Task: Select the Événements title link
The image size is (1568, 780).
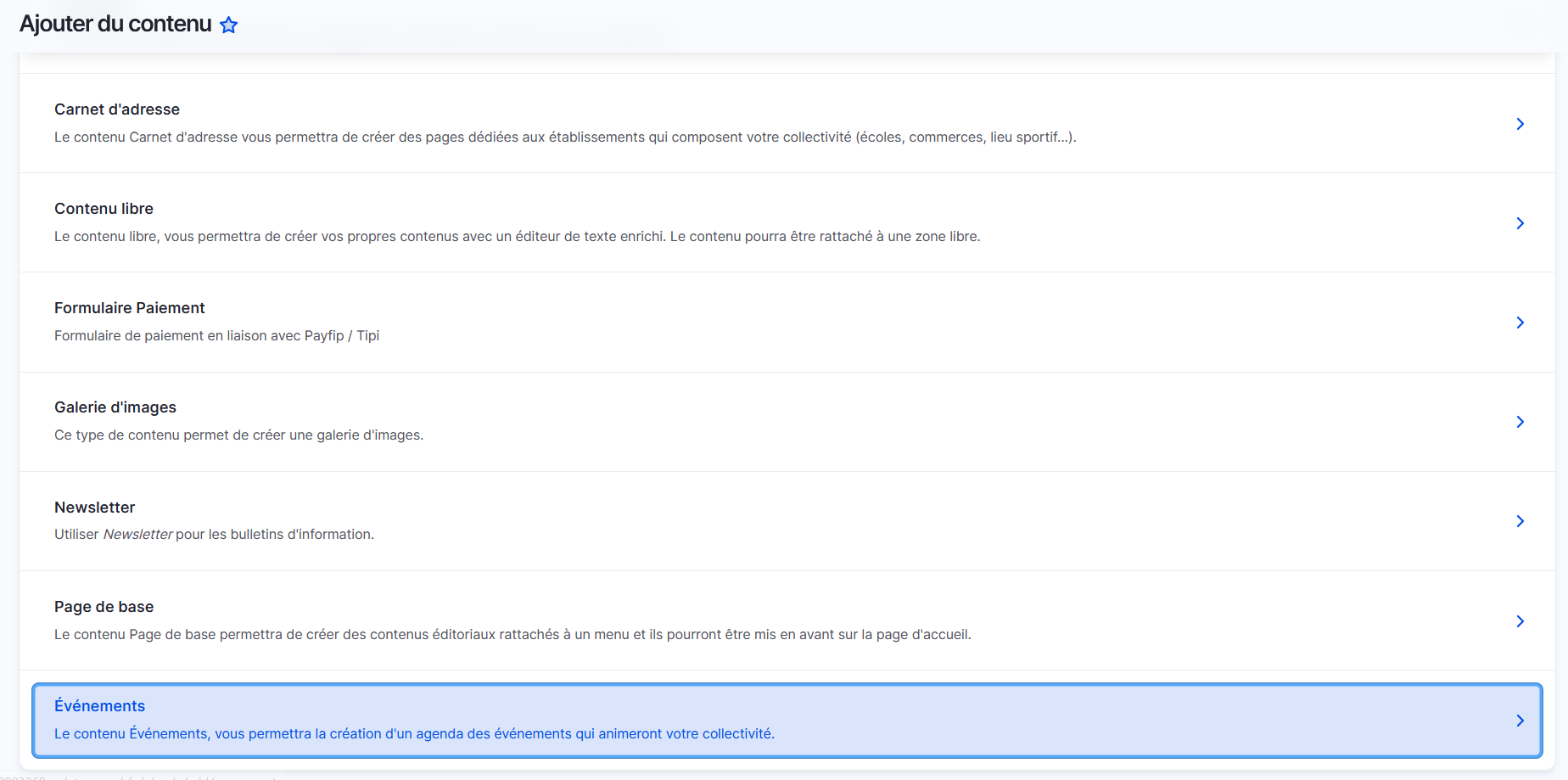Action: (99, 706)
